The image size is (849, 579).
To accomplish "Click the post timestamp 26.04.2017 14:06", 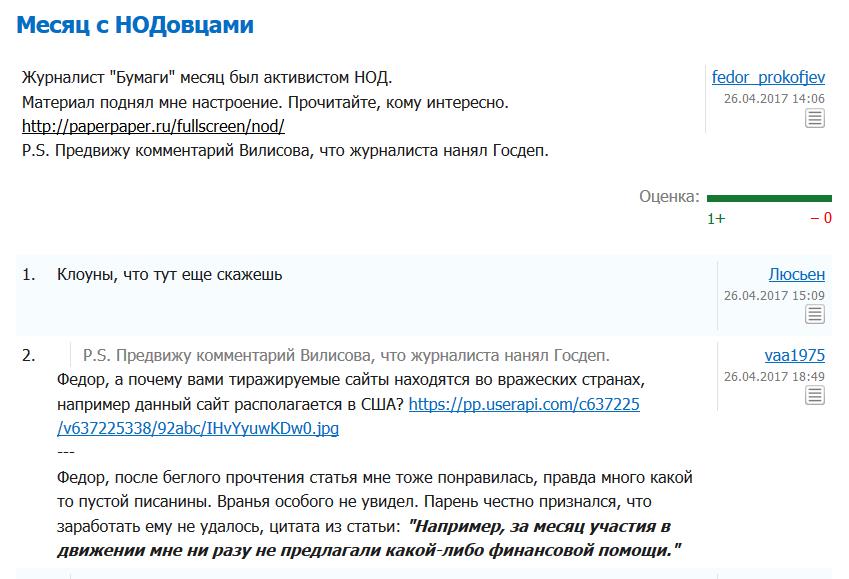I will point(774,99).
